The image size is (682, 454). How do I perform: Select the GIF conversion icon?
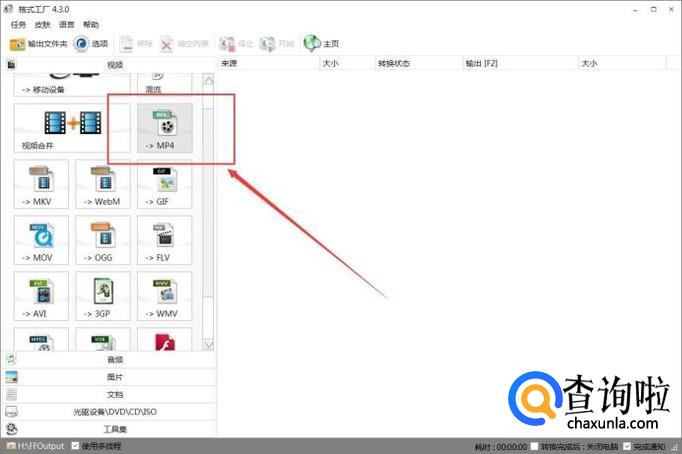[x=164, y=184]
